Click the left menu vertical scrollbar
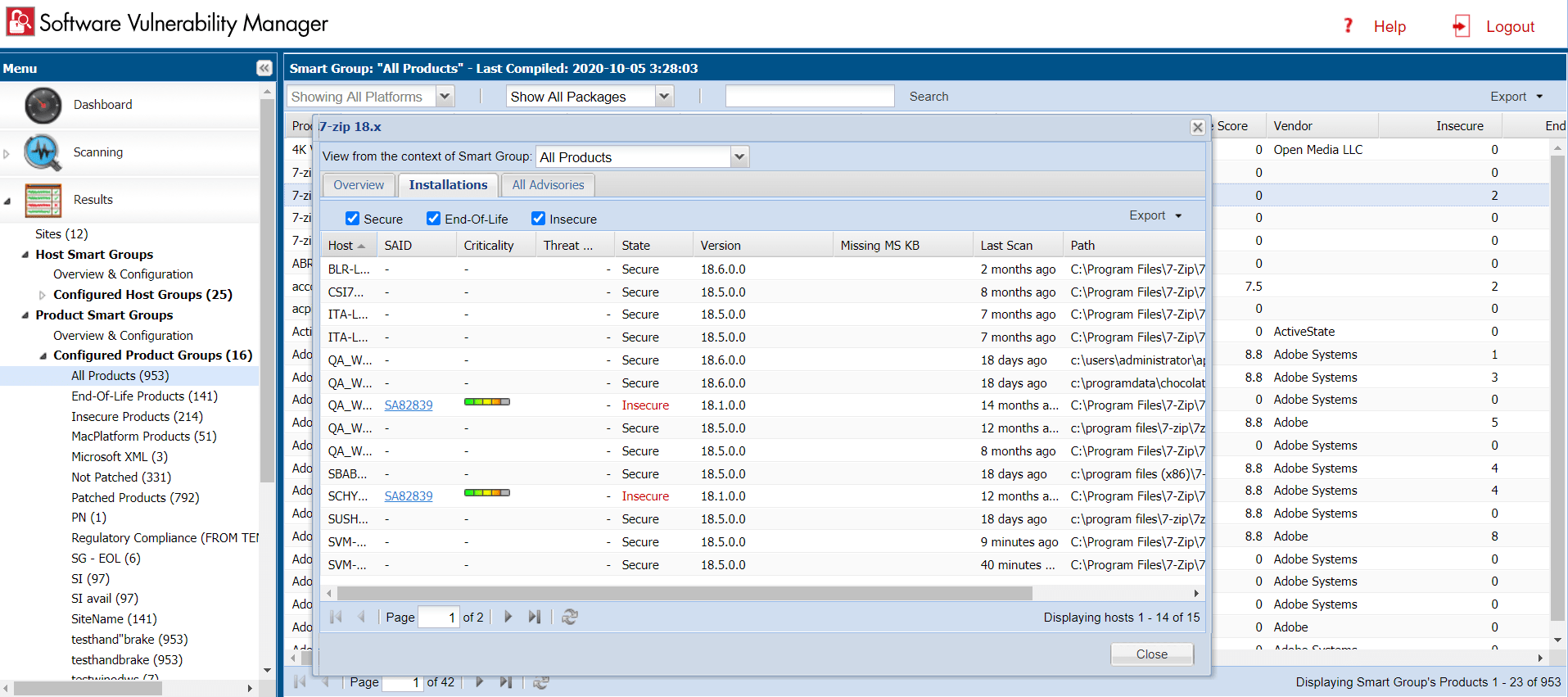Screen dimensions: 1568x697 click(267, 291)
